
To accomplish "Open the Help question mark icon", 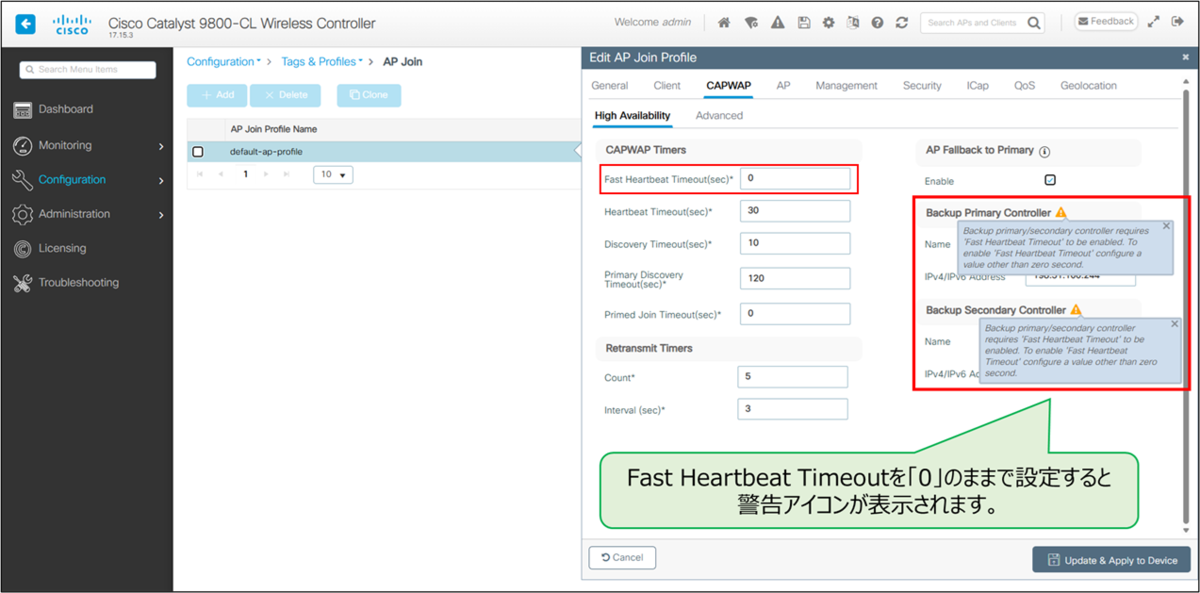I will click(x=877, y=22).
